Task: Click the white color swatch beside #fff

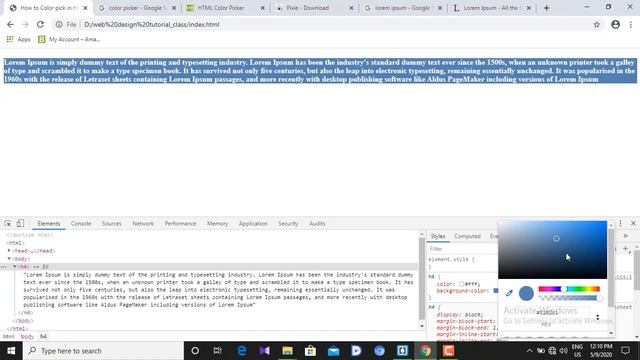Action: coord(461,284)
